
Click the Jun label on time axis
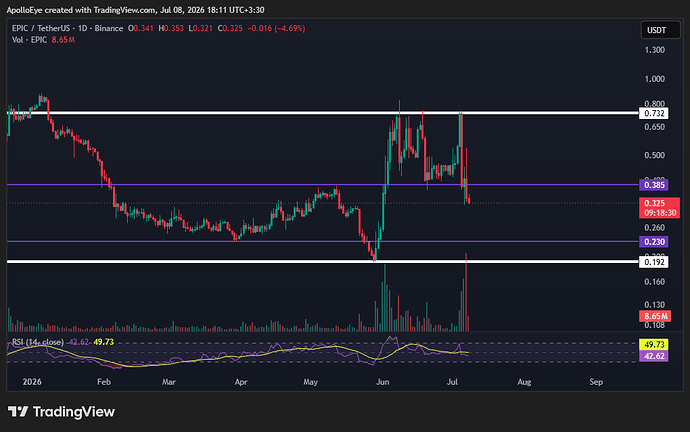[382, 382]
